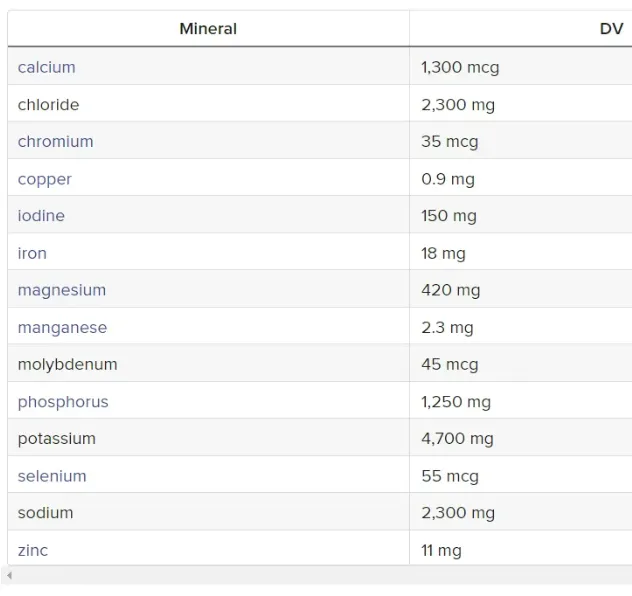The height and width of the screenshot is (596, 632).
Task: Go to the iodine link
Action: (41, 216)
